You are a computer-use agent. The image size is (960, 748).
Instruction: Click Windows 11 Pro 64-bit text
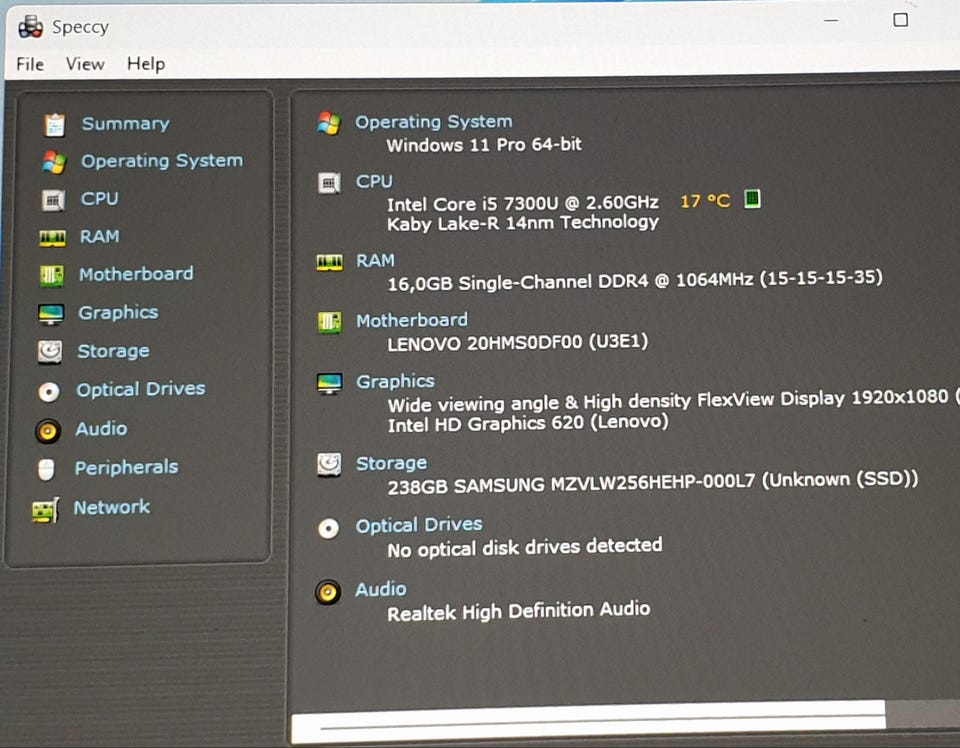484,145
